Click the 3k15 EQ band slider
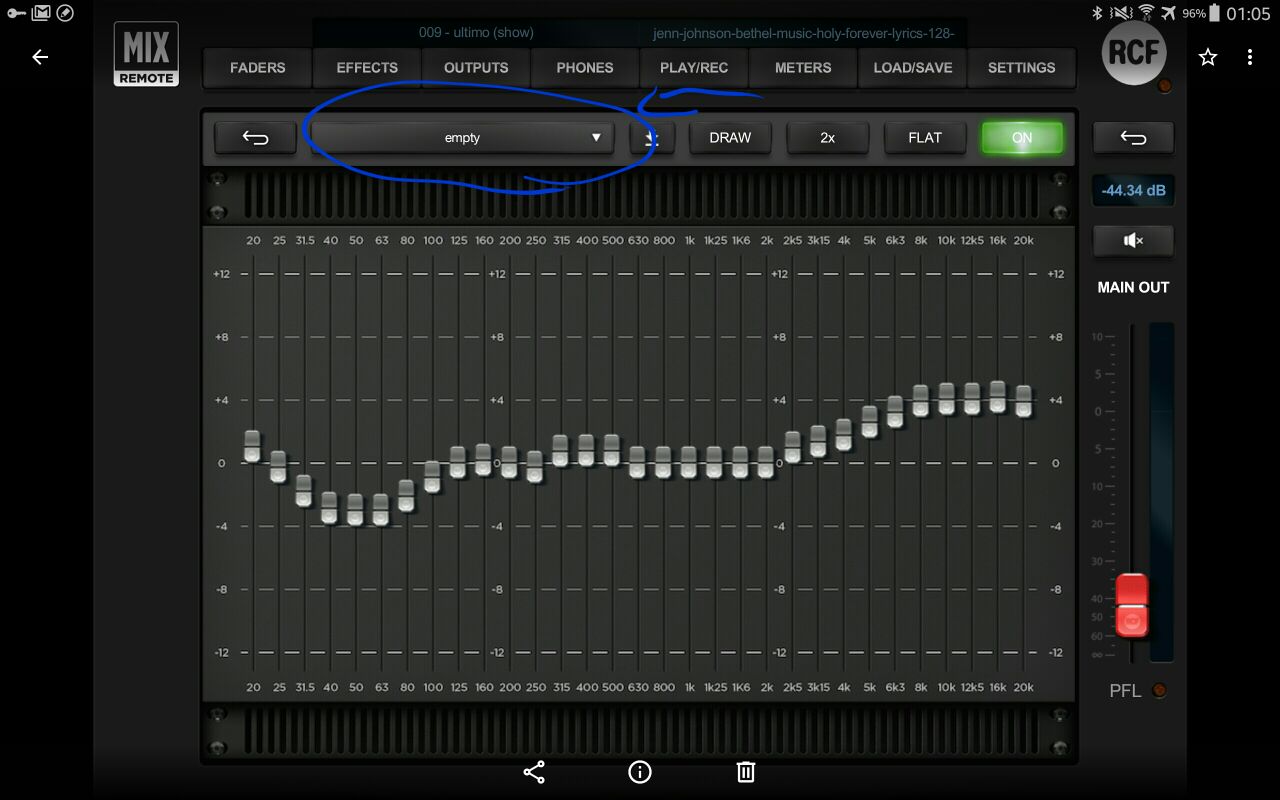Screen dimensions: 1280x800 click(818, 441)
